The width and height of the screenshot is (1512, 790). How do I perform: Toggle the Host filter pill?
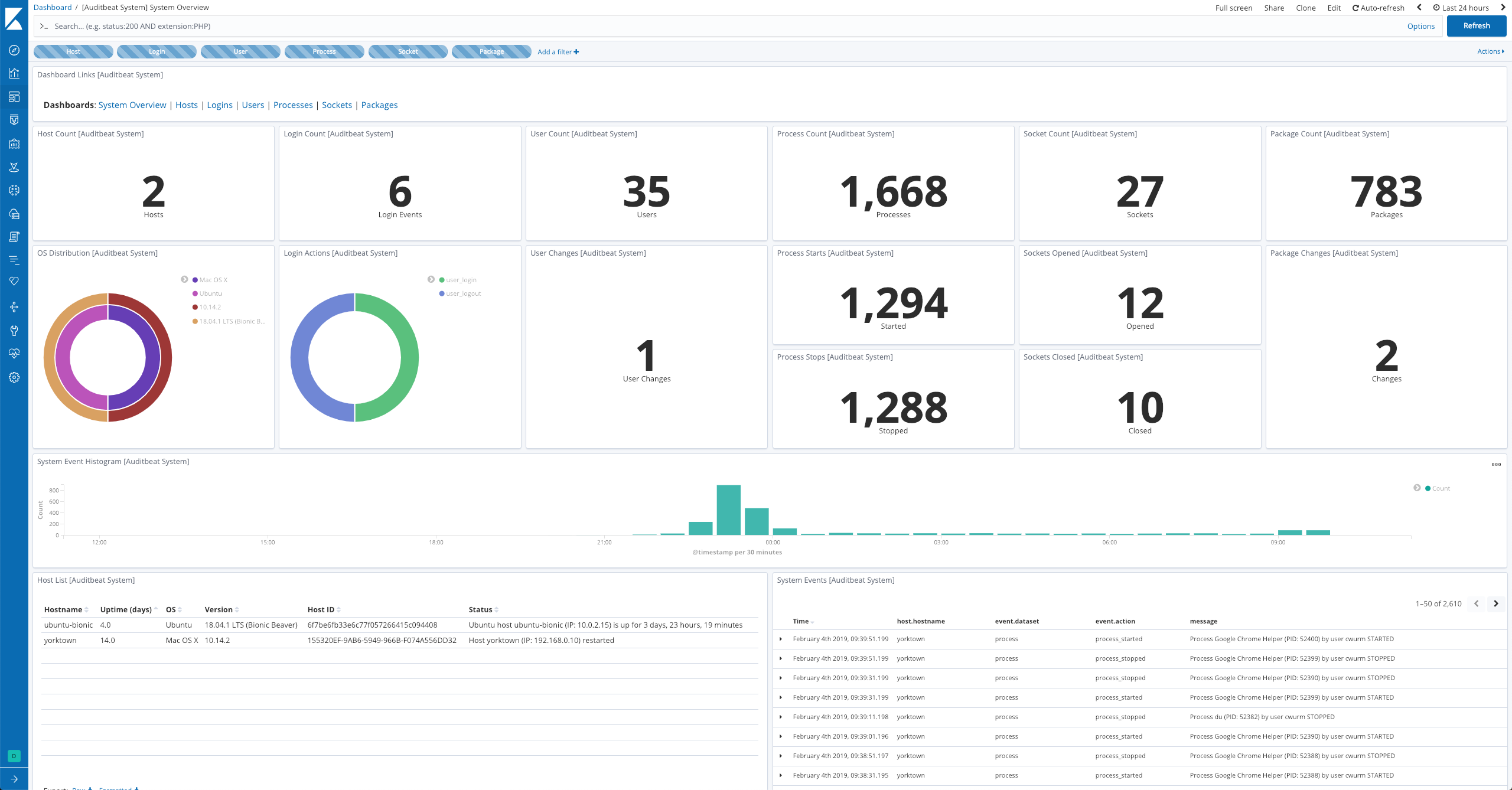pyautogui.click(x=73, y=51)
